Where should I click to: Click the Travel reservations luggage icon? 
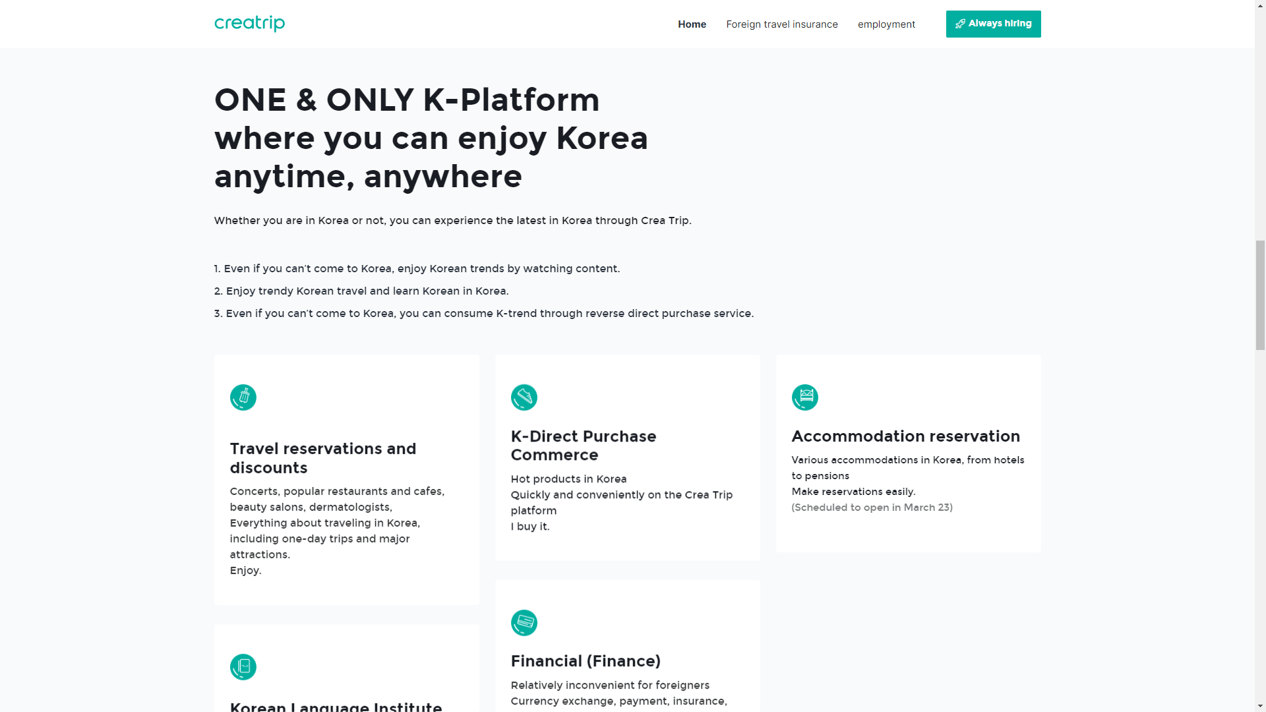(x=243, y=397)
